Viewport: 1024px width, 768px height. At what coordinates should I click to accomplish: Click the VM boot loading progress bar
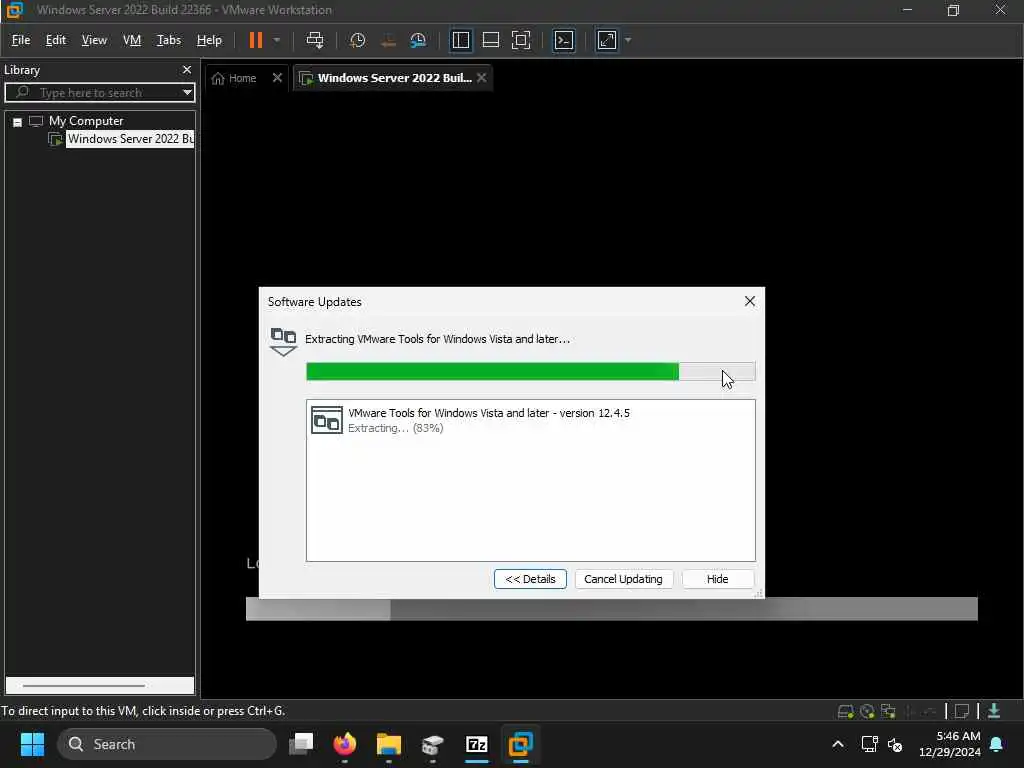click(x=611, y=609)
